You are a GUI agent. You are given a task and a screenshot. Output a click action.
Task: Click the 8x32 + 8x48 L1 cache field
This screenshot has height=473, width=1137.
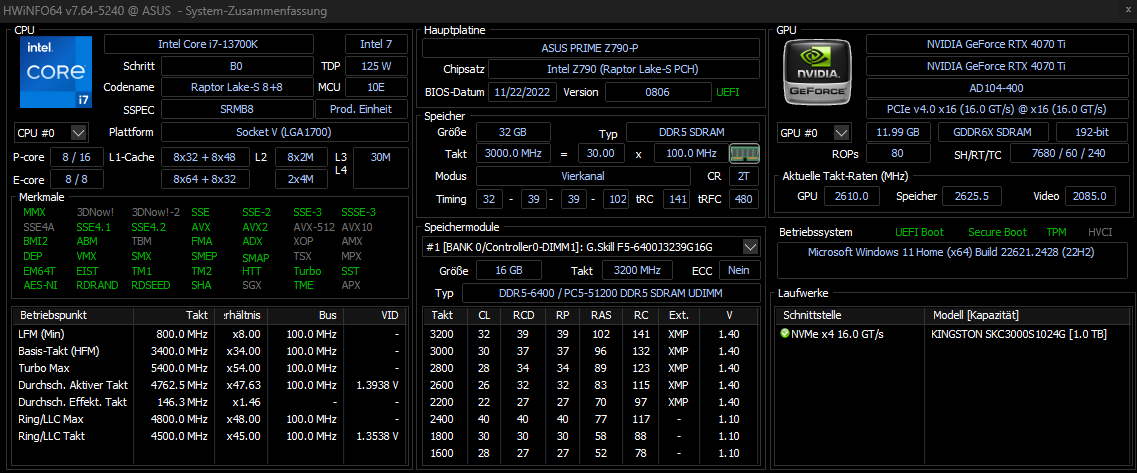click(205, 157)
